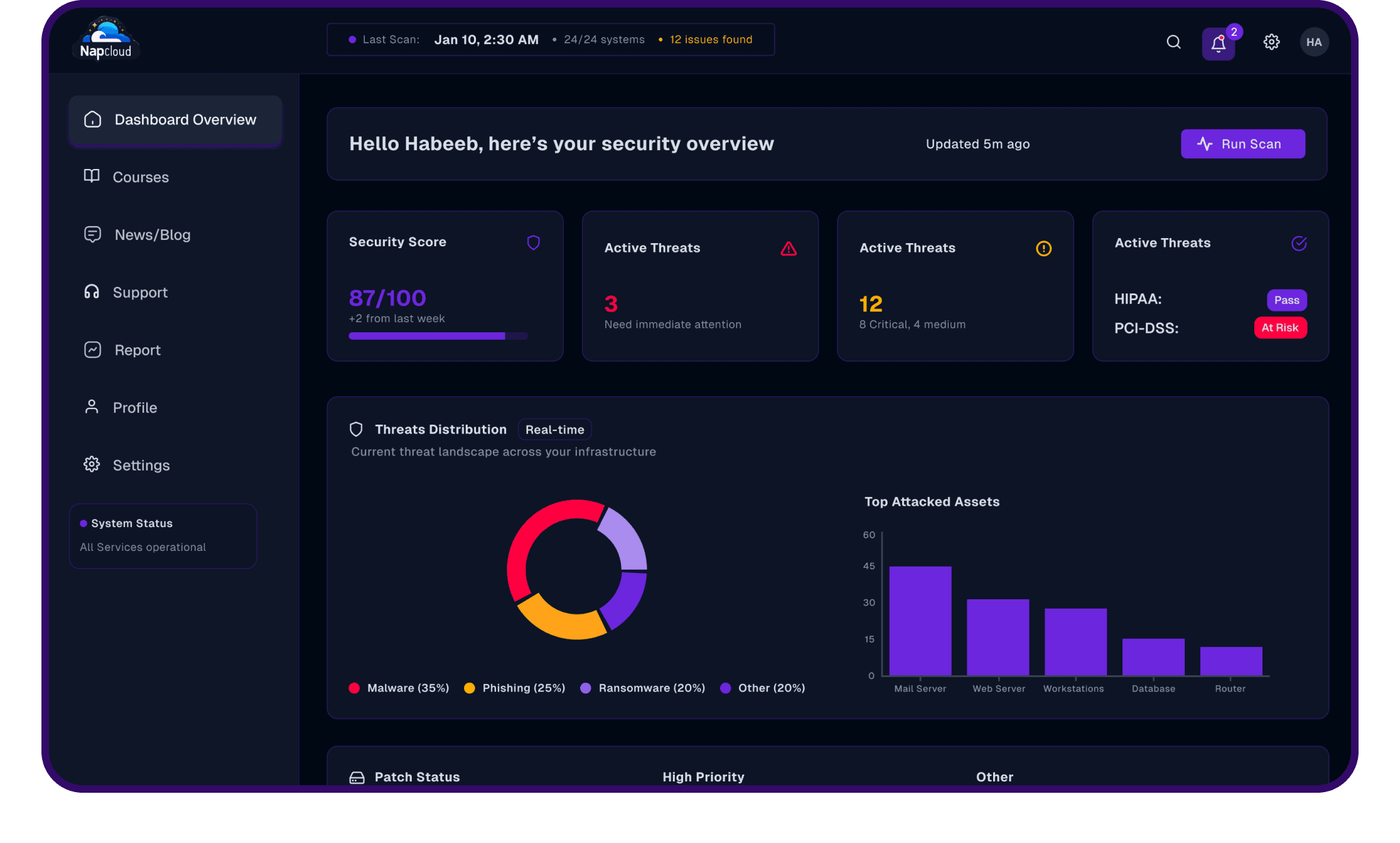The image size is (1400, 843).
Task: Click the shield icon beside Threats Distribution
Action: click(356, 429)
